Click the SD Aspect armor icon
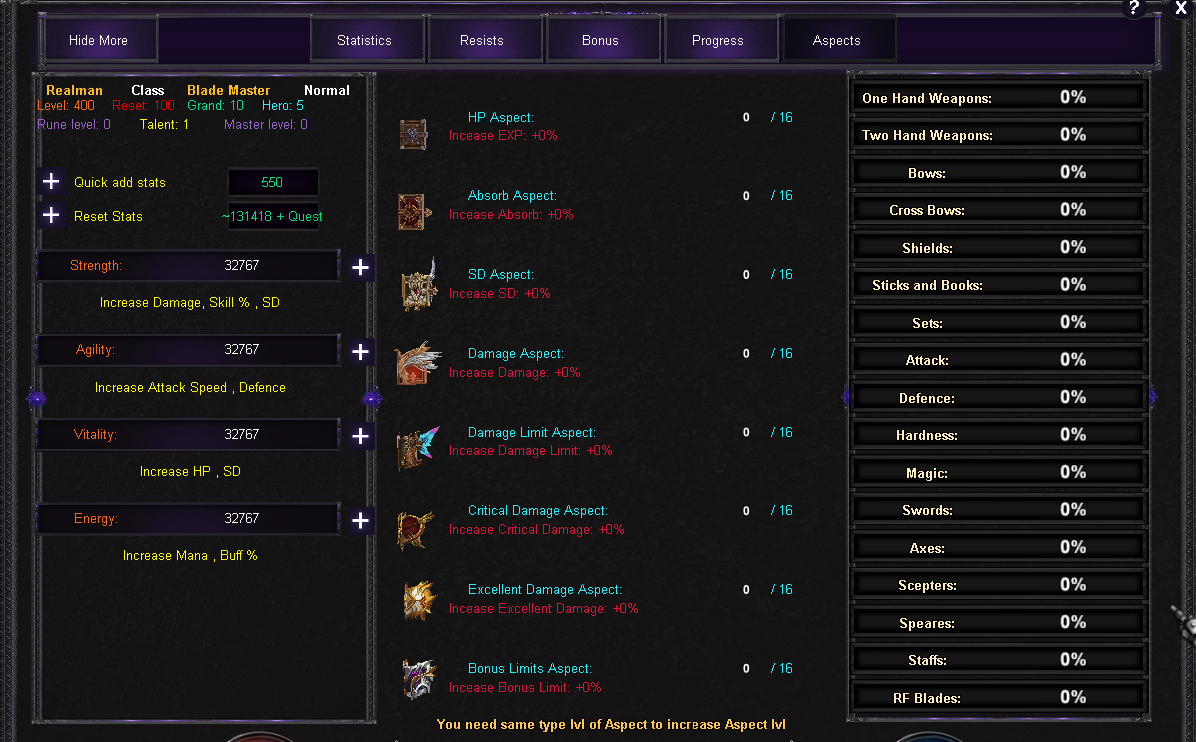1196x742 pixels. tap(419, 285)
